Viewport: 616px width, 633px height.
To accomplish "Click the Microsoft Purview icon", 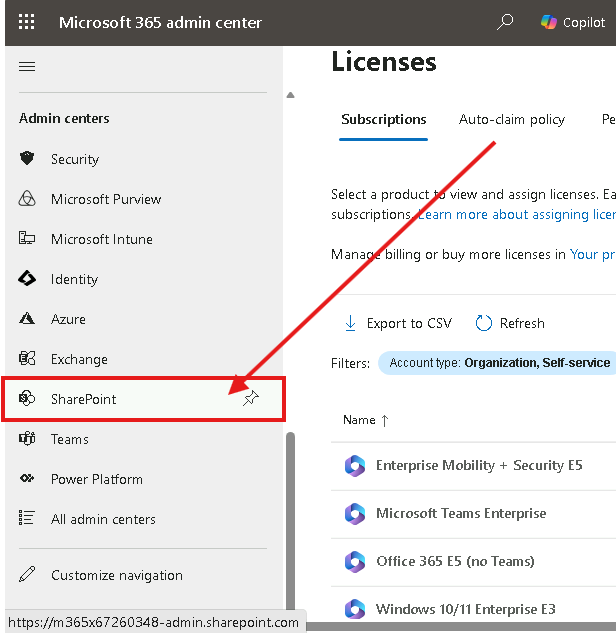I will tap(27, 199).
